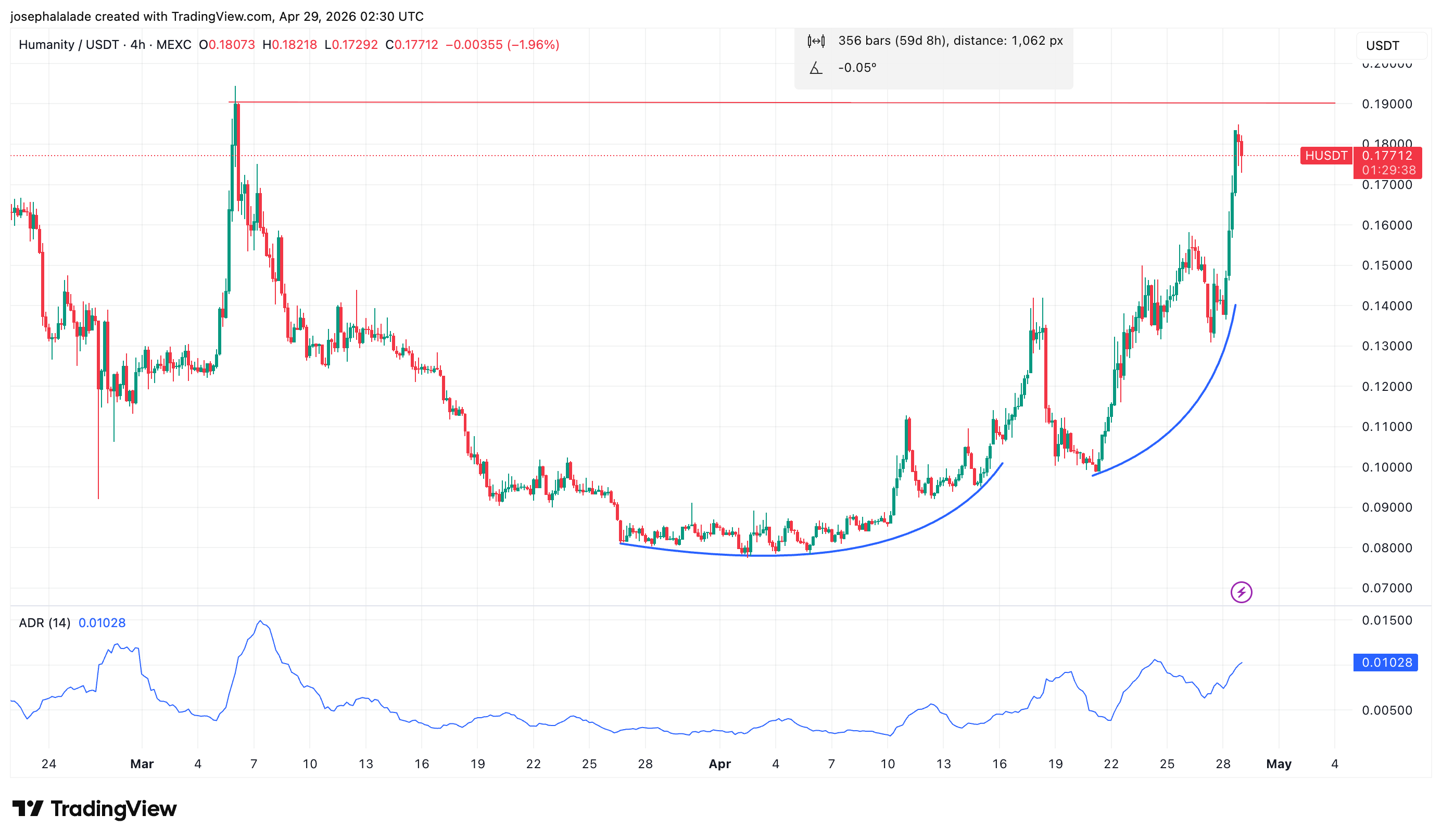The height and width of the screenshot is (840, 1442).
Task: Click the blue ADR 0.01028 axis label
Action: click(x=1385, y=662)
